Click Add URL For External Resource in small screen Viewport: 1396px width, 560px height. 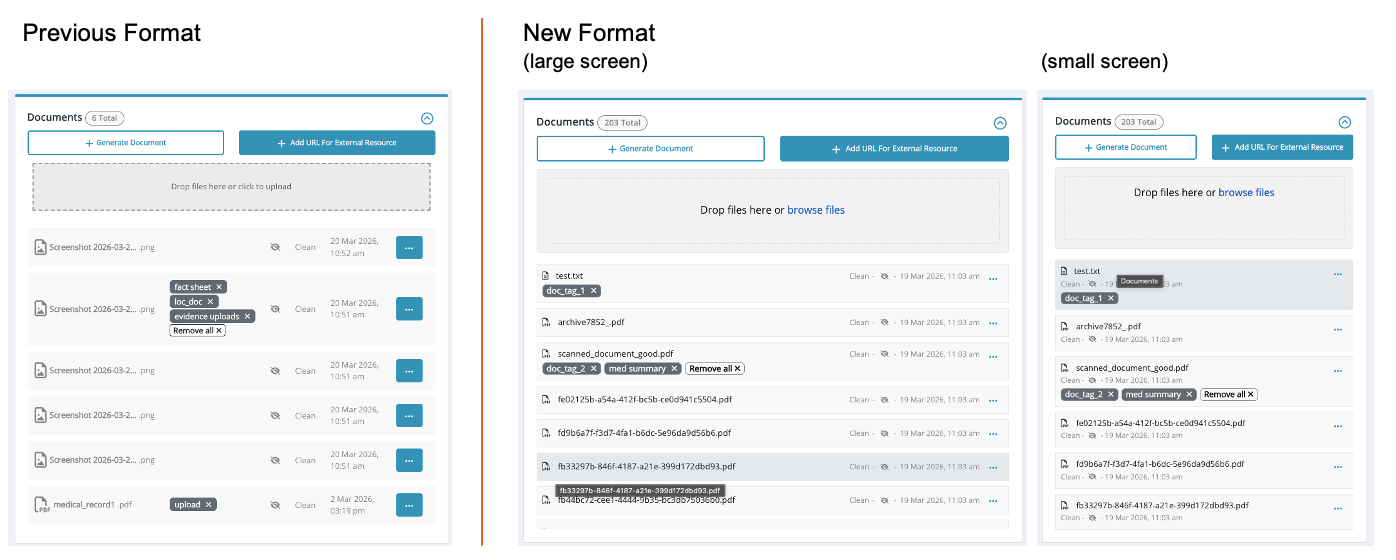click(x=1283, y=147)
